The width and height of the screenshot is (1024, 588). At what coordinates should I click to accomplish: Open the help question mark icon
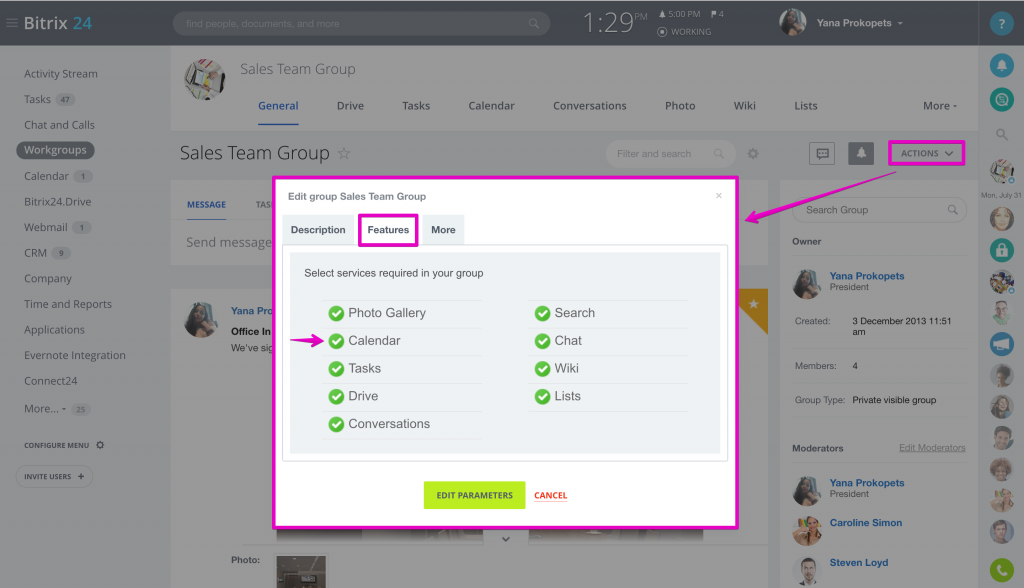1001,24
